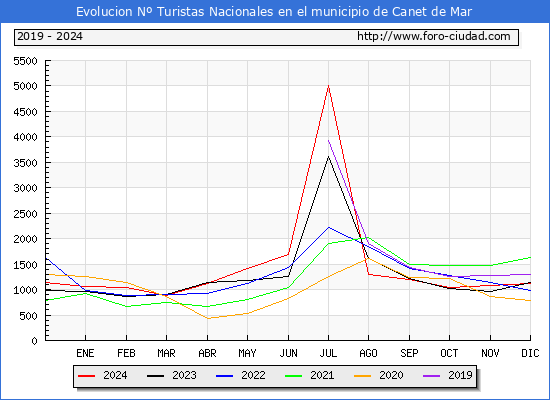The width and height of the screenshot is (550, 400).
Task: Click the '2019 - 2024' date range label
Action: 50,36
